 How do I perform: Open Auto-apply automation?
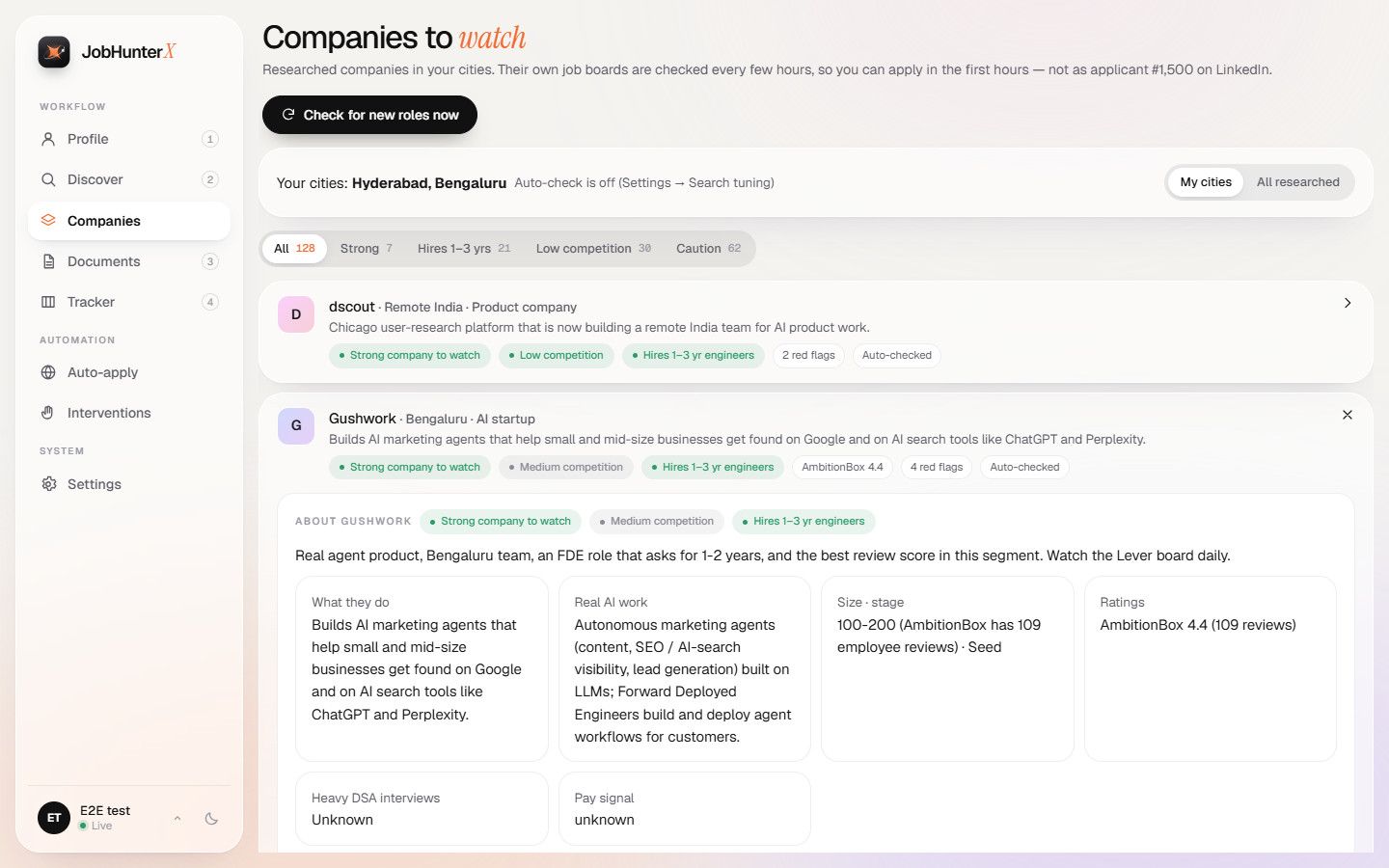point(129,372)
